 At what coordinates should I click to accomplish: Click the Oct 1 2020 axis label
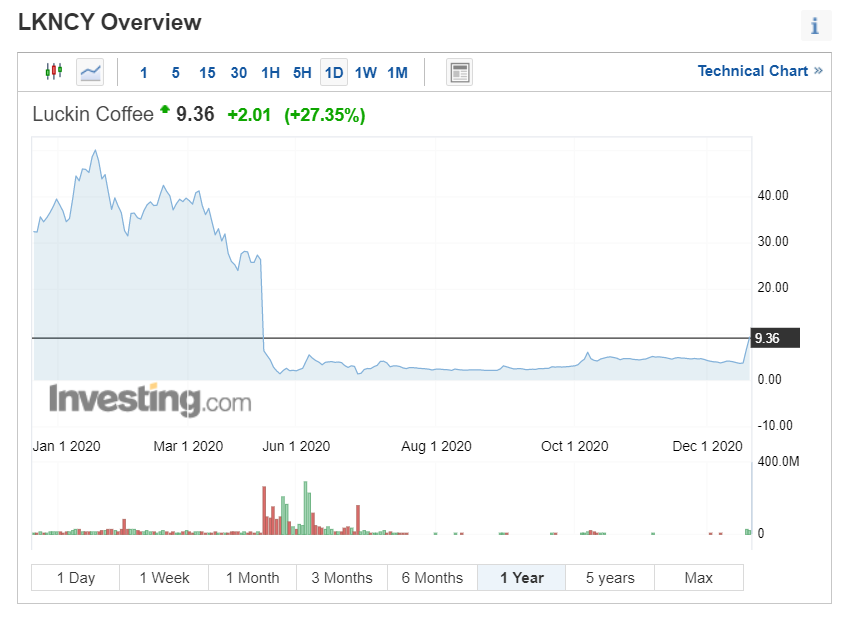[575, 446]
